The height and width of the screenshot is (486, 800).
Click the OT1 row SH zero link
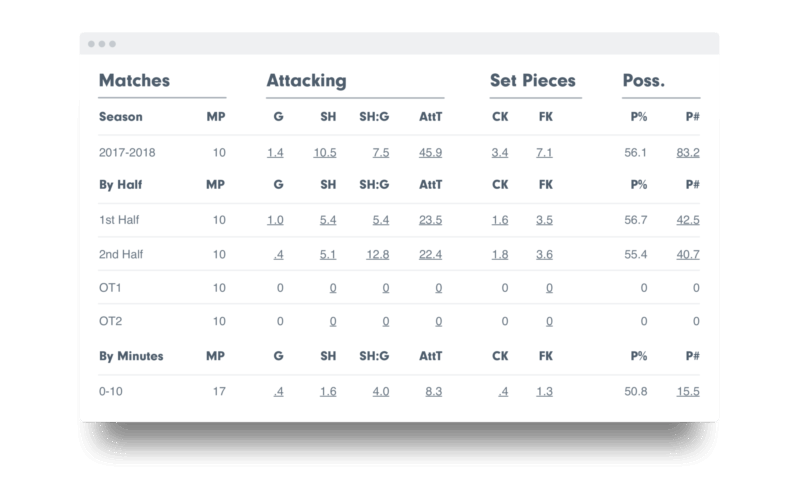[x=333, y=288]
